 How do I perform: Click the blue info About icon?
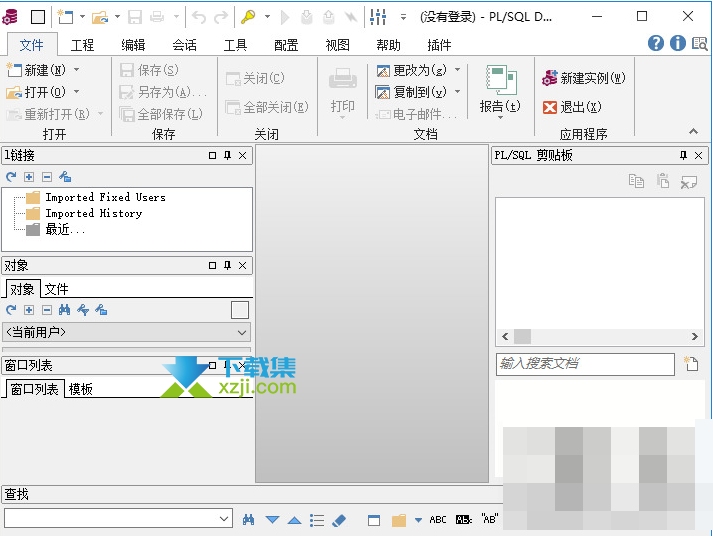678,43
